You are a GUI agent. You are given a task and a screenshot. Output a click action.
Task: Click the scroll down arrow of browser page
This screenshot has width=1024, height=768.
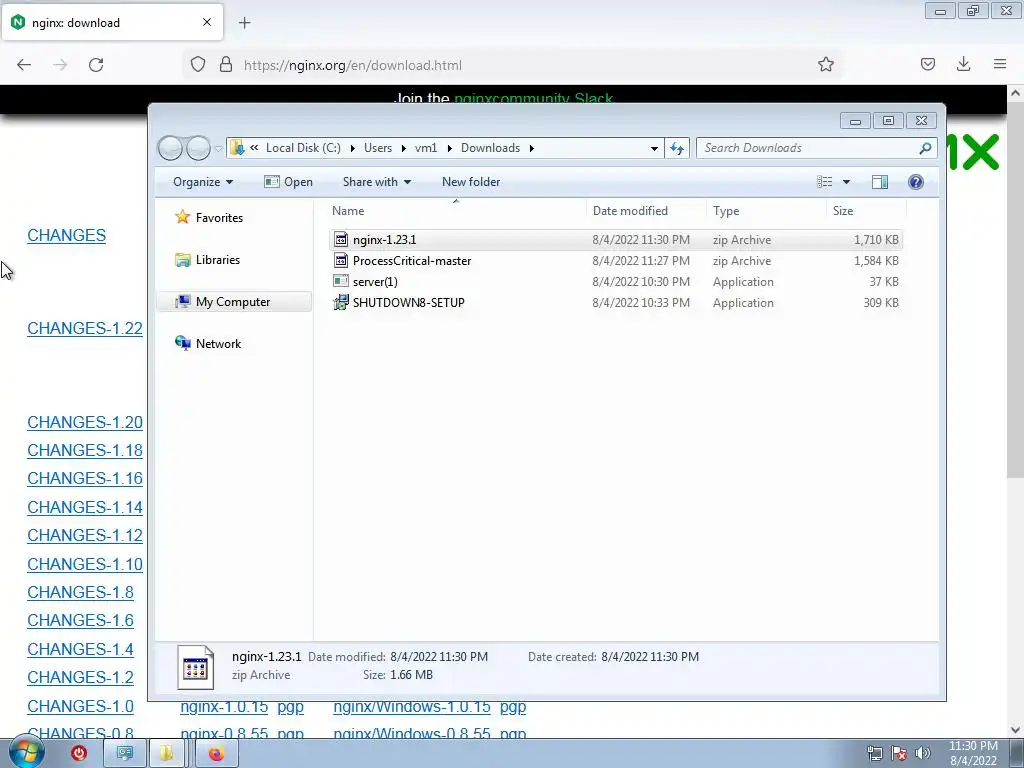(1015, 730)
